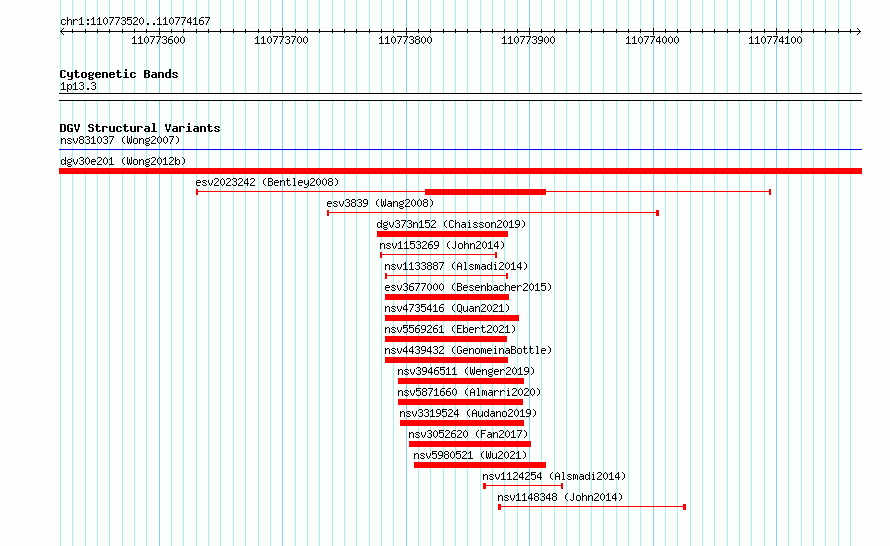
Task: Open nsv3319524 (Audano2019) label
Action: pos(468,413)
